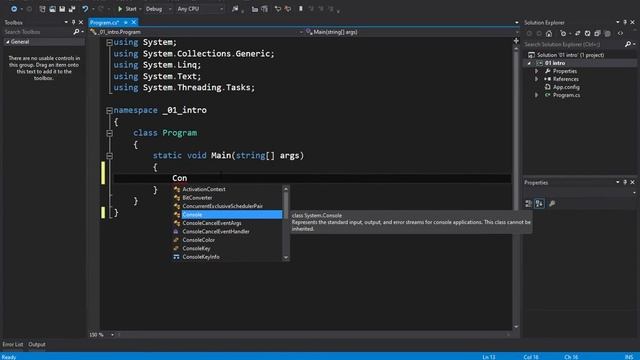
Task: Select the 01 intro project node
Action: coord(555,63)
